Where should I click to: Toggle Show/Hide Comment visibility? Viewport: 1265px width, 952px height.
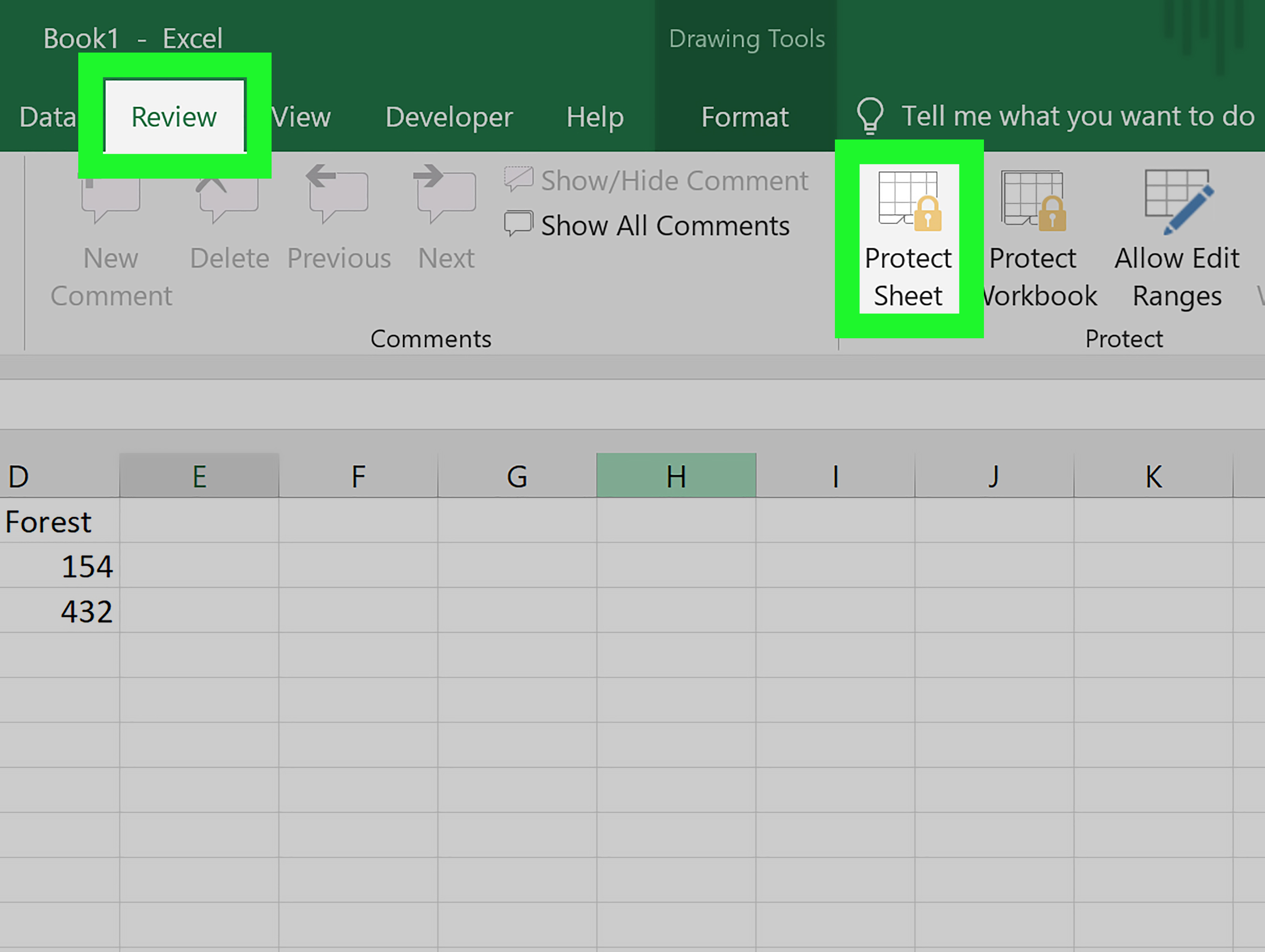[x=660, y=180]
